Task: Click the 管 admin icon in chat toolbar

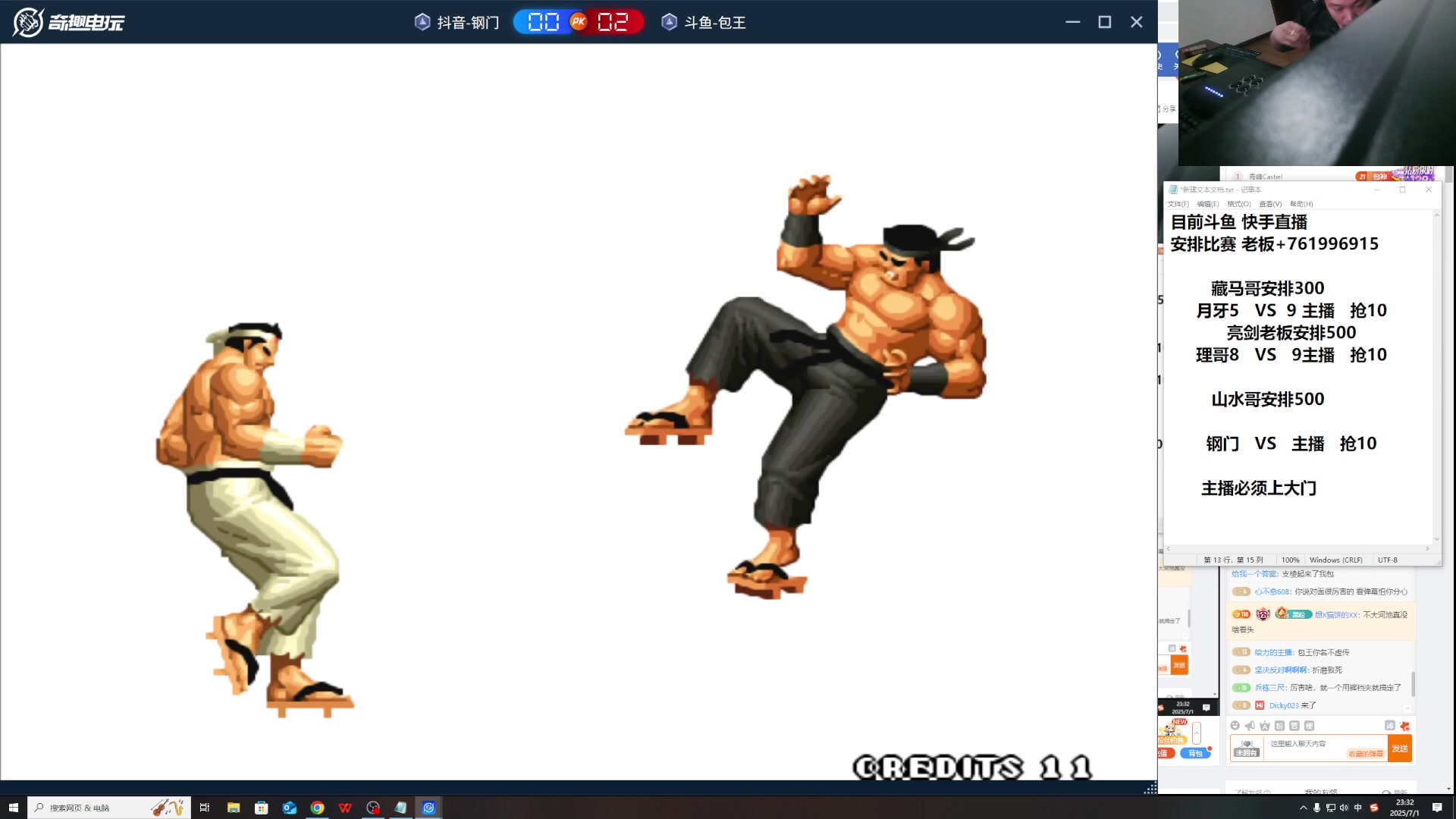Action: [x=1294, y=726]
